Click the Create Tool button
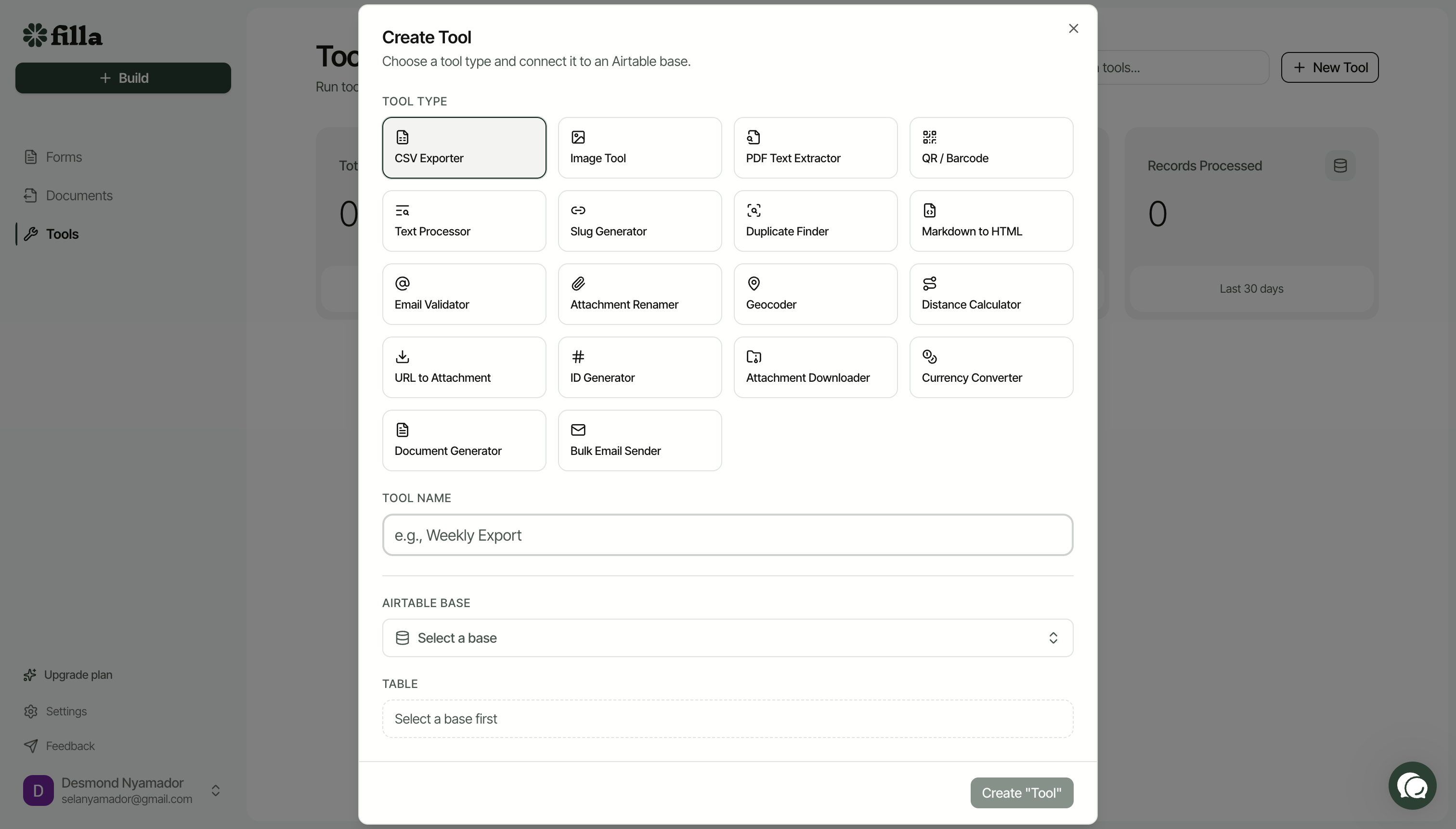Viewport: 1456px width, 829px height. [1021, 792]
